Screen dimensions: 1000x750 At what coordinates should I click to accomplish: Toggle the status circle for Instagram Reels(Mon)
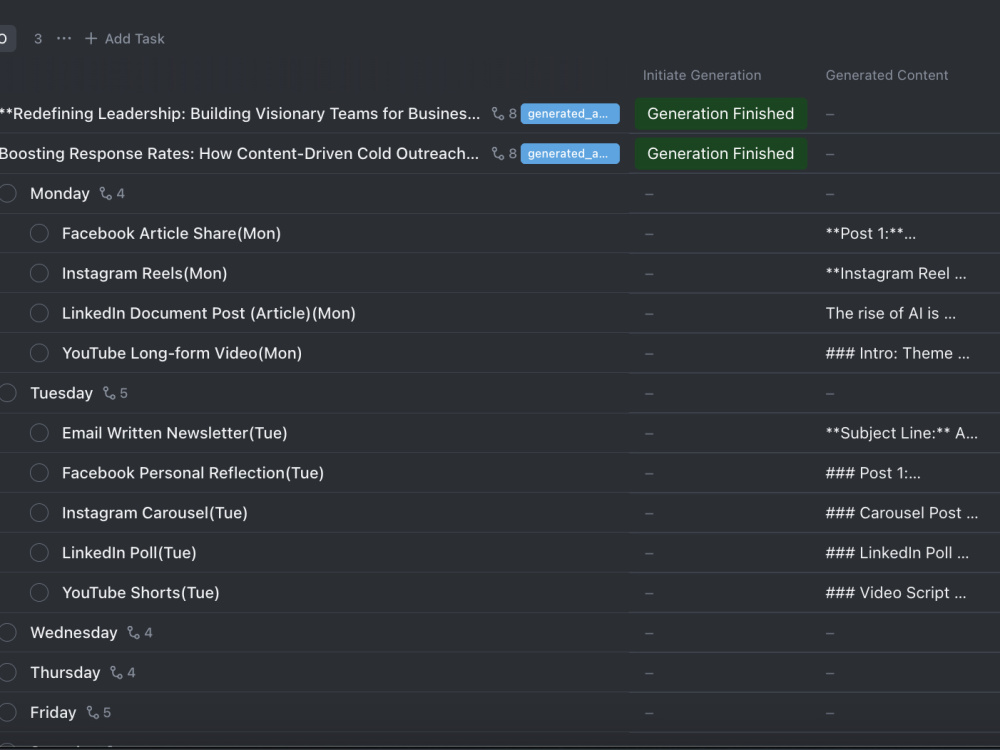[40, 273]
